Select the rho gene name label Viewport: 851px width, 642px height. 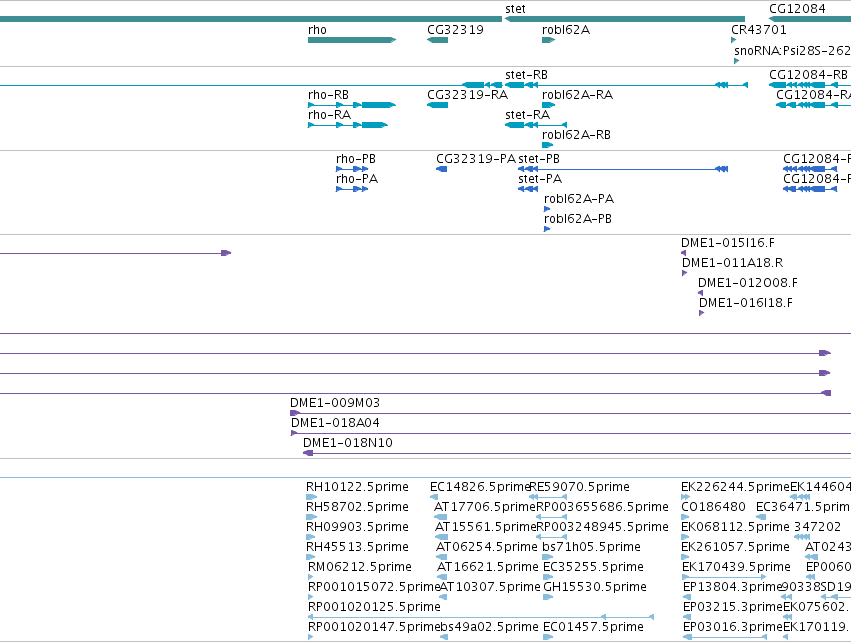point(317,30)
